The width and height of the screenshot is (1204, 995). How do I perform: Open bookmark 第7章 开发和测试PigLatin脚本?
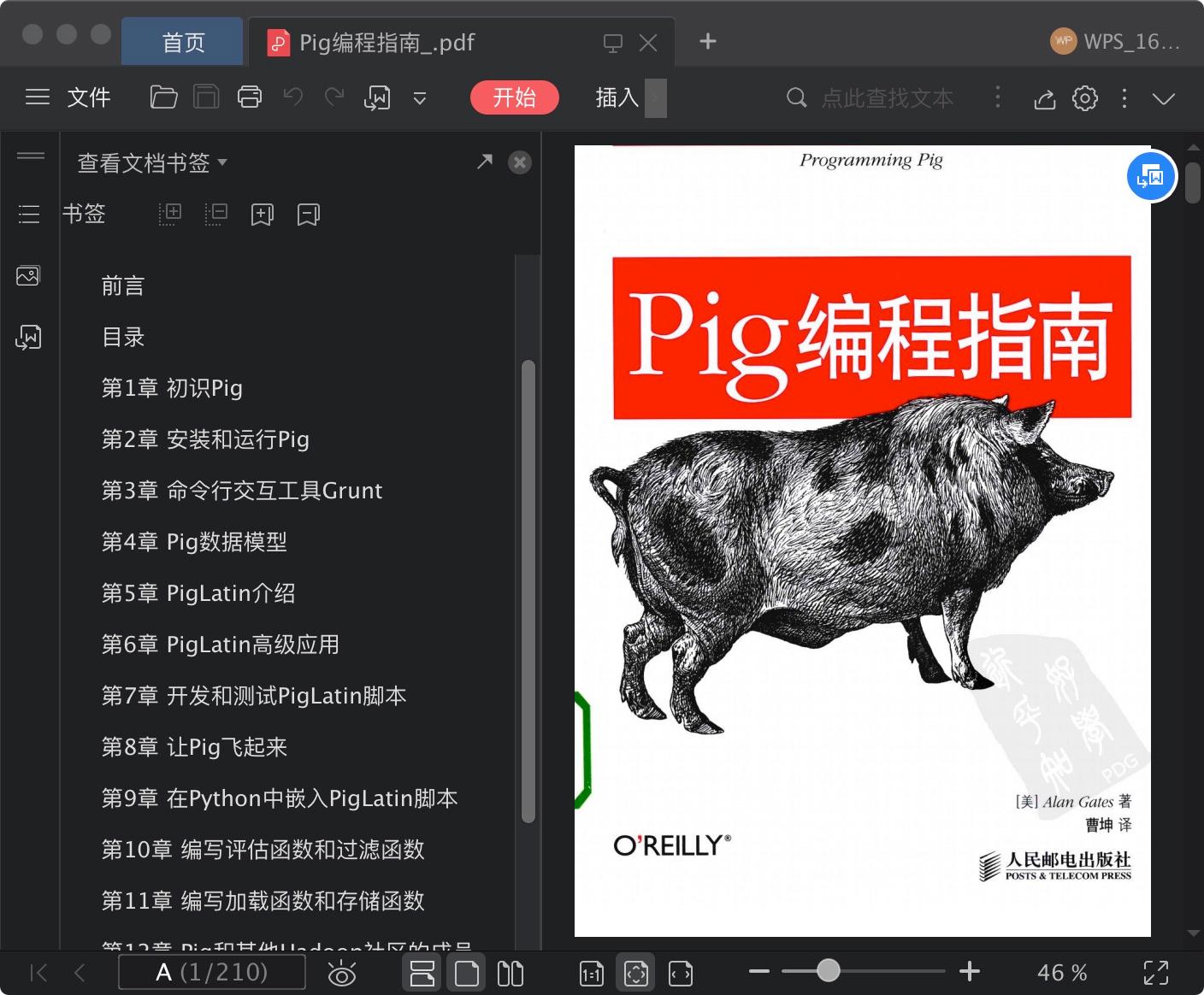[x=254, y=696]
